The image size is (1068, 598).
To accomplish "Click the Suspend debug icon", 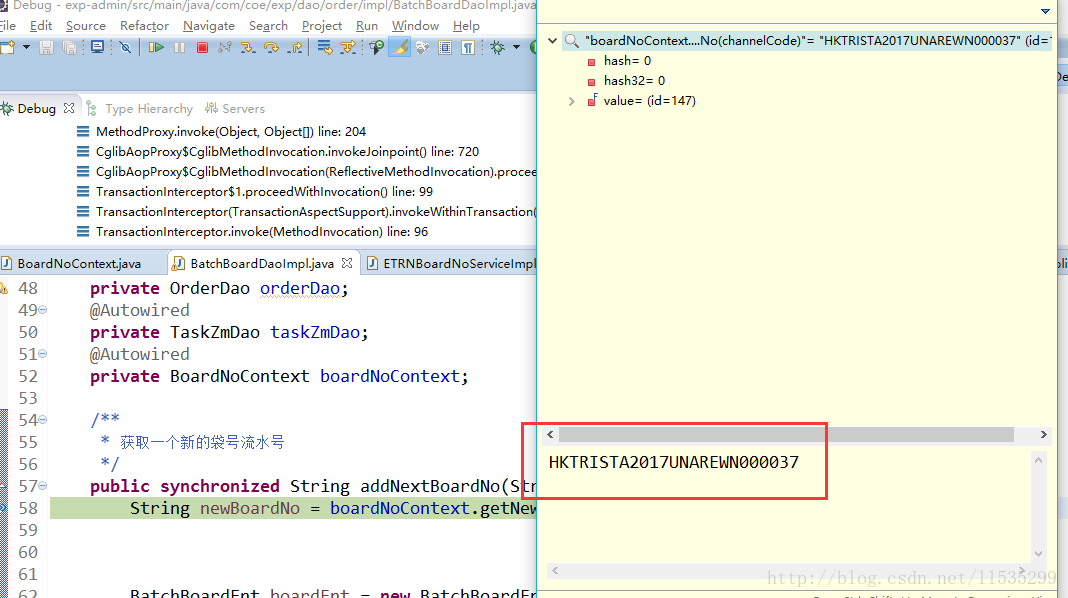I will pos(179,47).
